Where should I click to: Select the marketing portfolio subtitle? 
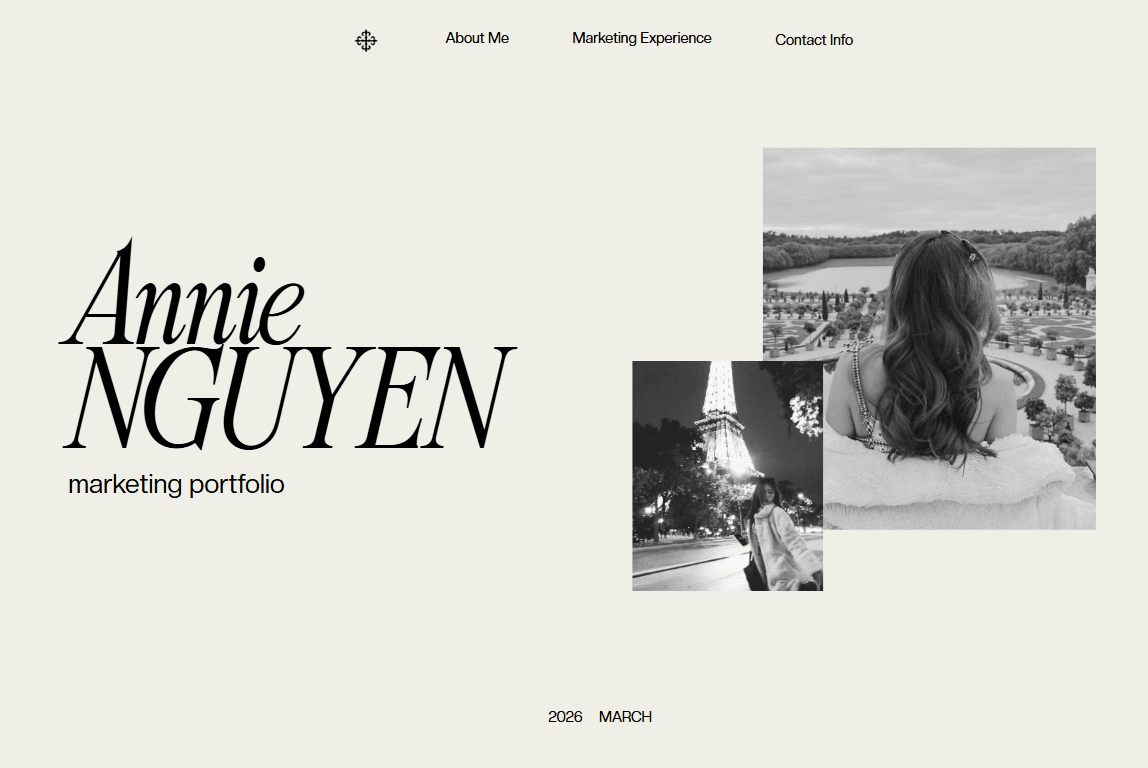[x=176, y=483]
